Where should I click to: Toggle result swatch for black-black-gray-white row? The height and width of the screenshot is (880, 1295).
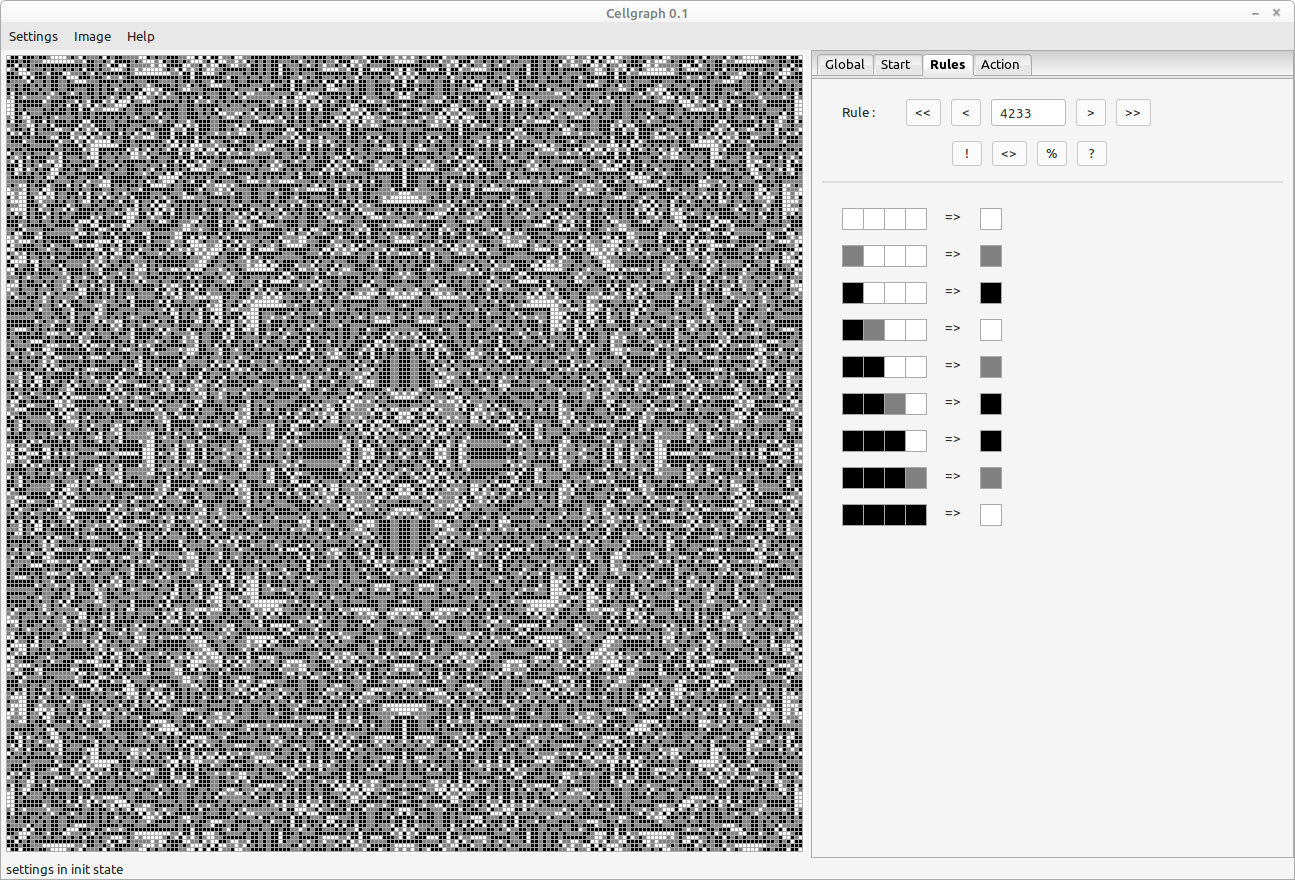click(991, 404)
